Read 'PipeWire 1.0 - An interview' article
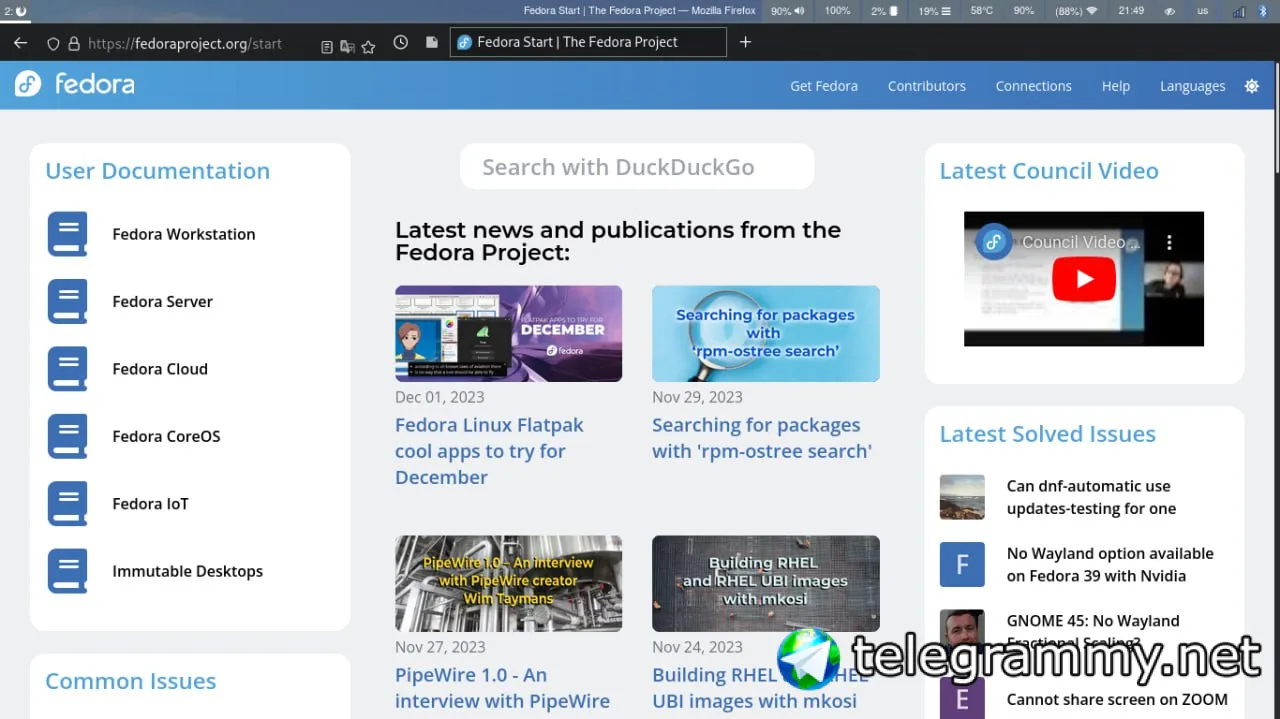The width and height of the screenshot is (1280, 719). pos(502,688)
